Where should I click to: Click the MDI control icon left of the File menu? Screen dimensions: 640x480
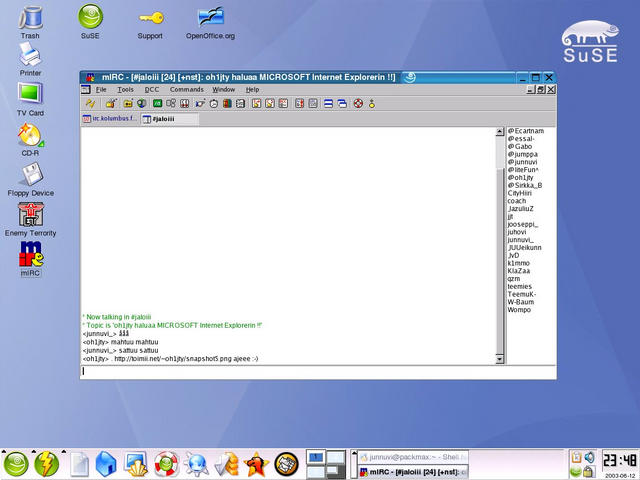[x=86, y=89]
